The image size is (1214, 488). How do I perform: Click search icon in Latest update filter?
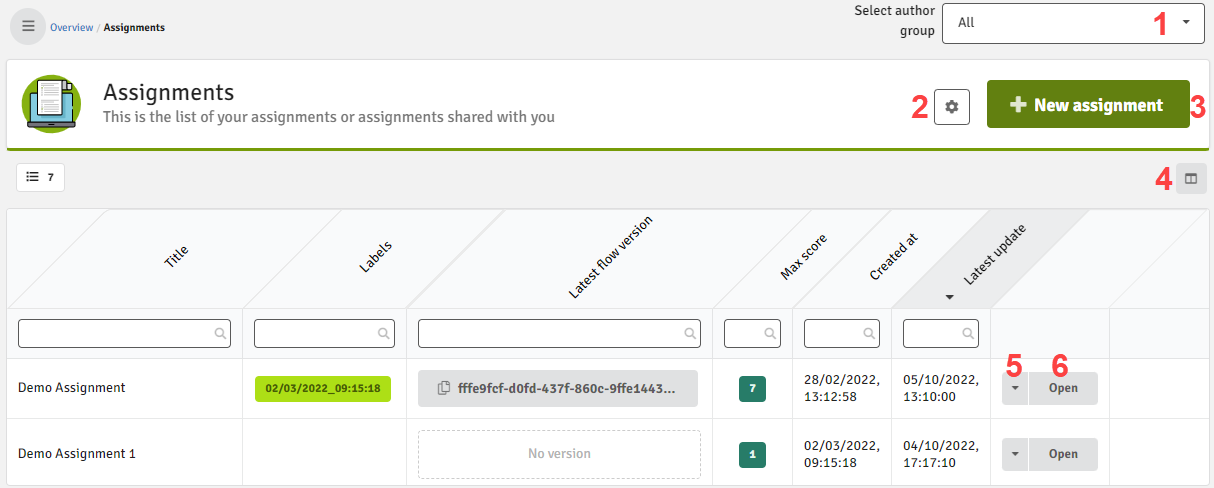click(x=968, y=334)
